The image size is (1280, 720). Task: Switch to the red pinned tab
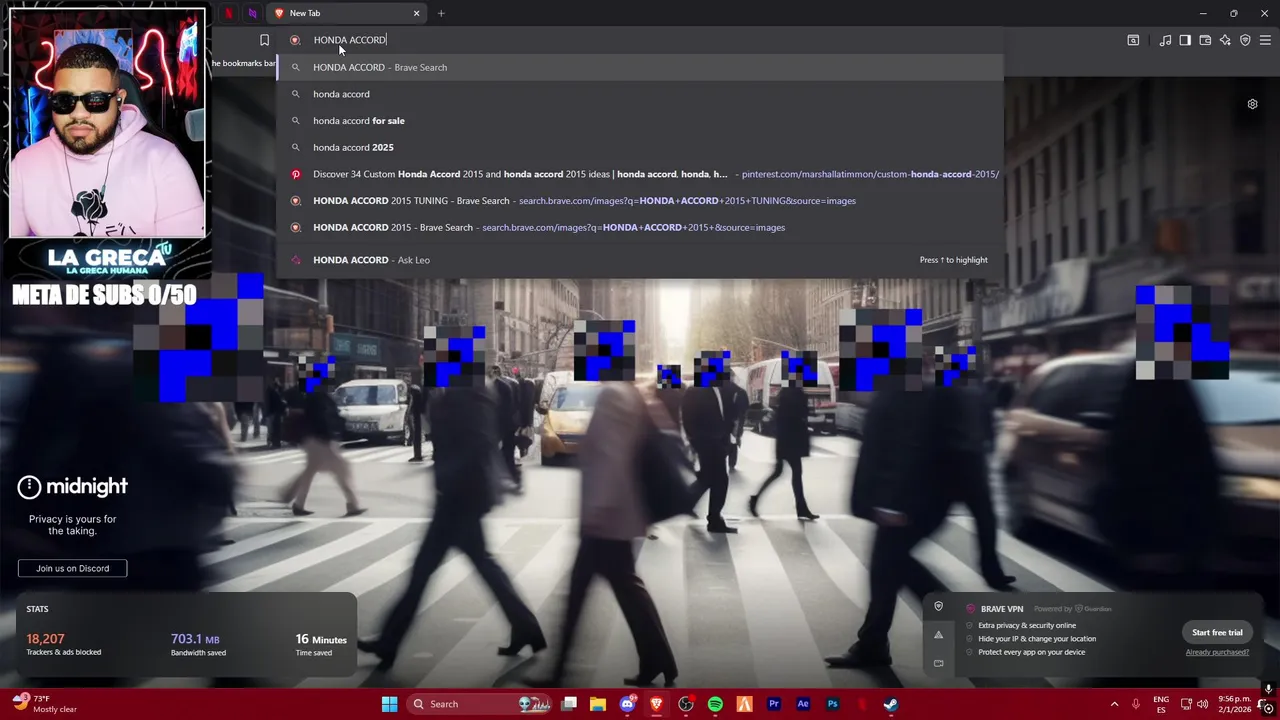[x=228, y=13]
